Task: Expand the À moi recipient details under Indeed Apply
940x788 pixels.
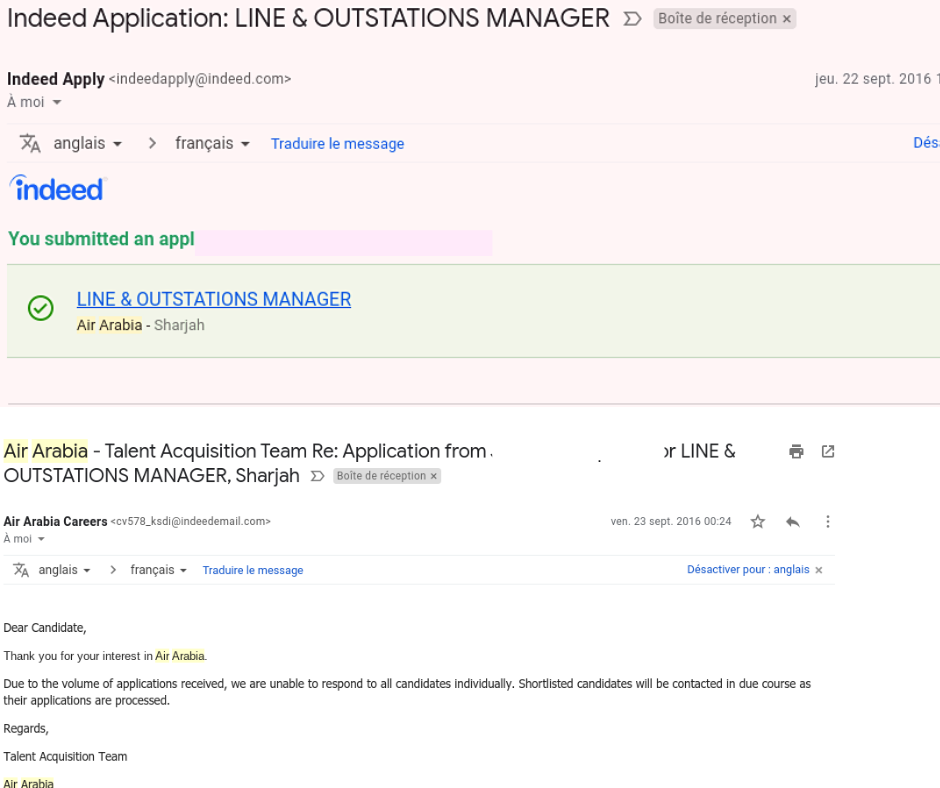Action: click(x=57, y=103)
